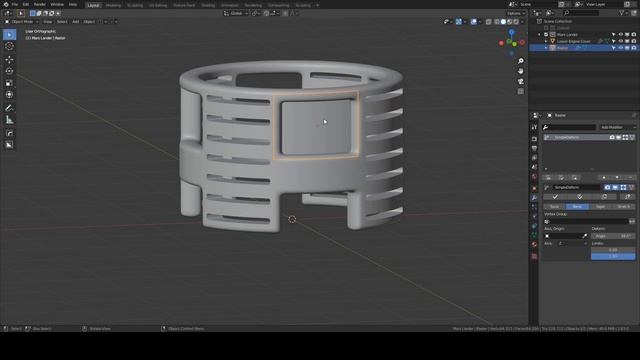This screenshot has width=640, height=360.
Task: Open File menu
Action: [x=15, y=4]
